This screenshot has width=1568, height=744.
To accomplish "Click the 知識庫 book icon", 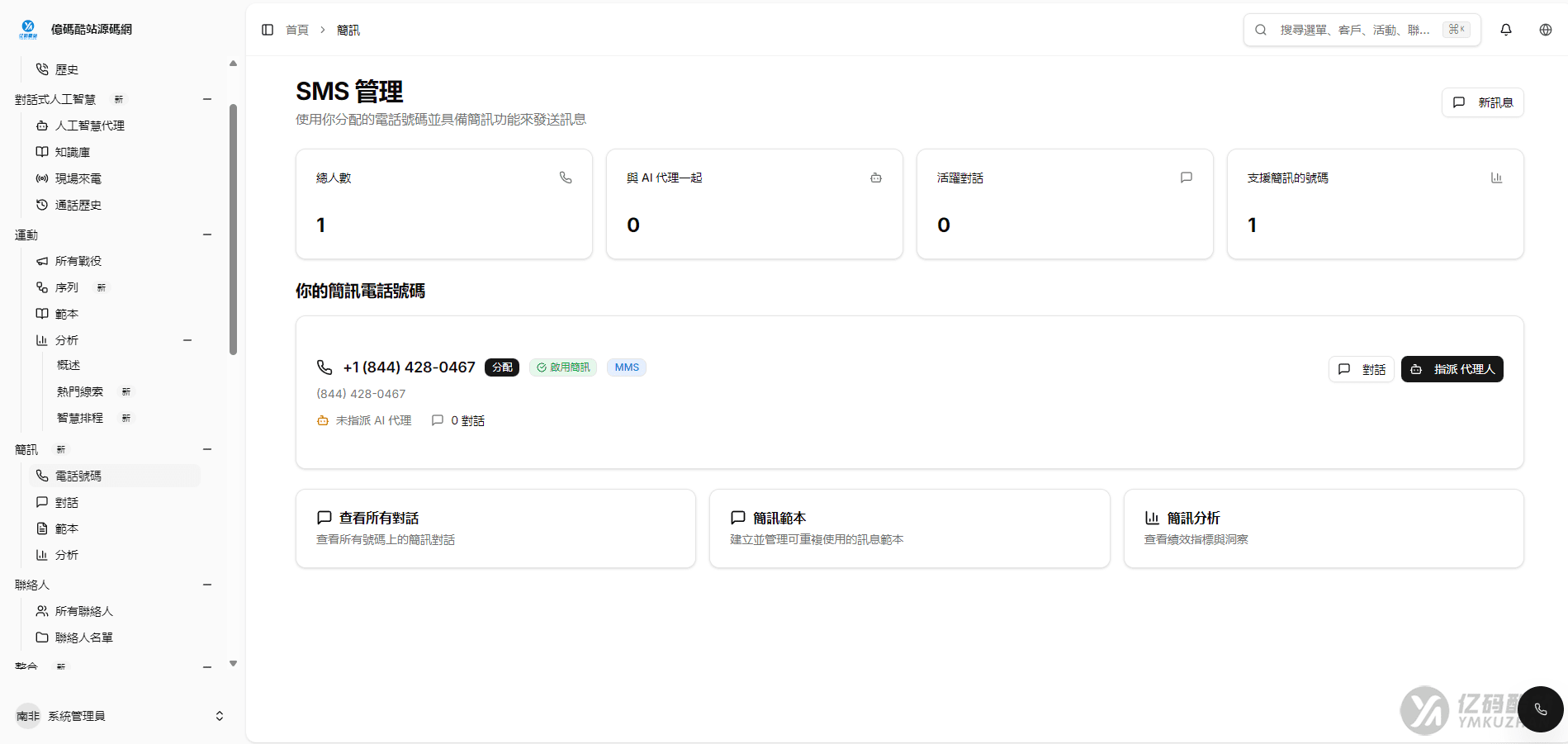I will click(42, 151).
